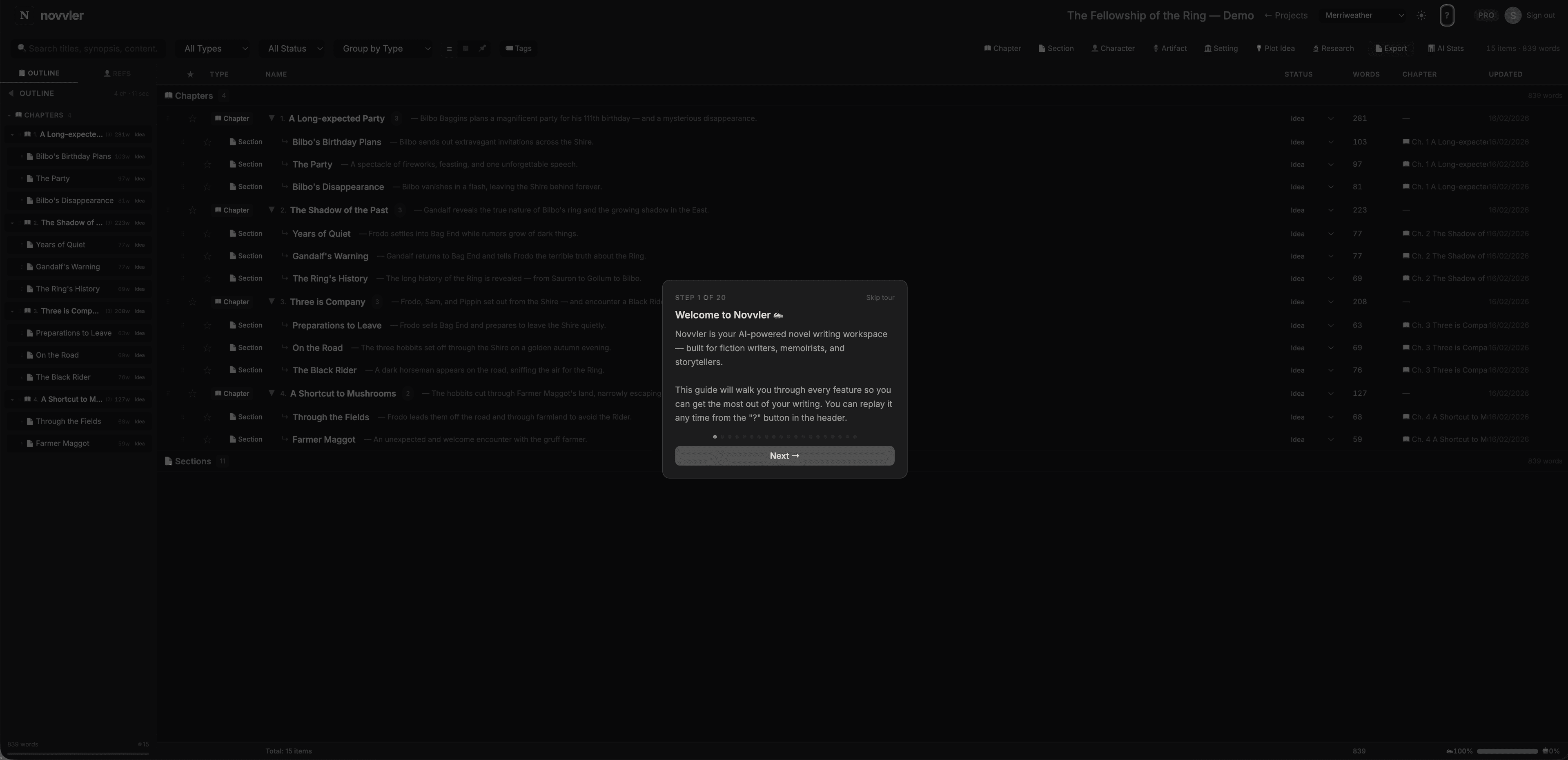Switch to grid view layout
The width and height of the screenshot is (1568, 760).
click(x=465, y=48)
